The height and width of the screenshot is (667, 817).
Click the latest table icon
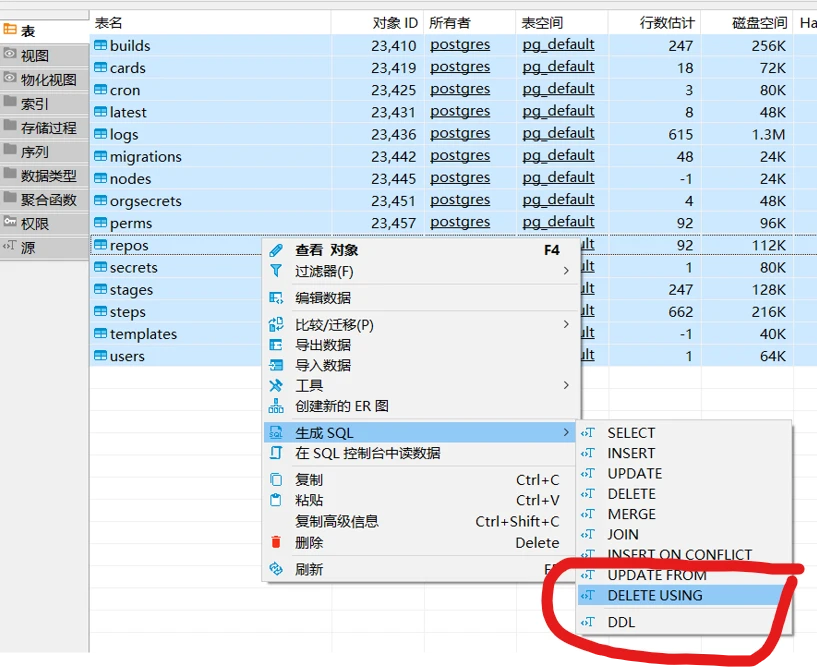coord(100,112)
